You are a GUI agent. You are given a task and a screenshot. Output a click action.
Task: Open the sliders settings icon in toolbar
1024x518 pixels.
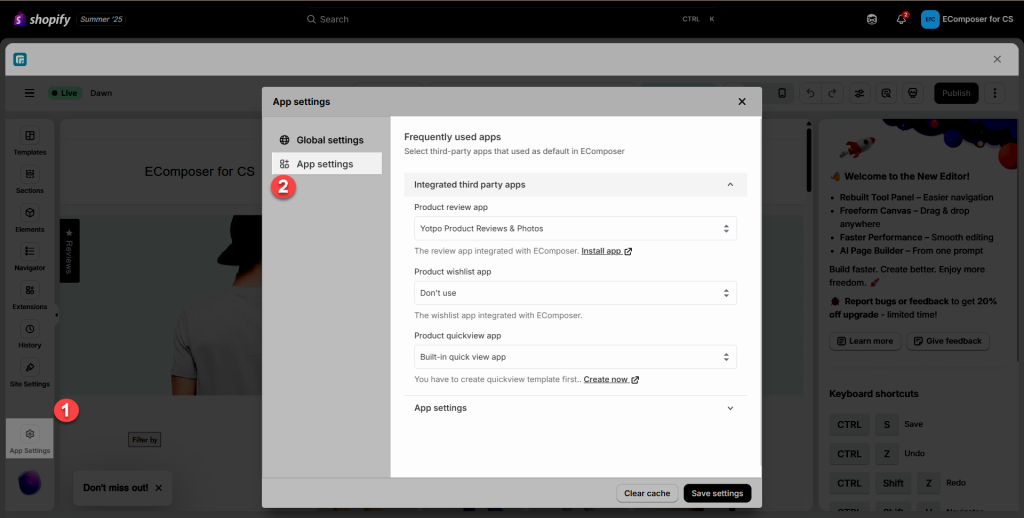(x=859, y=93)
